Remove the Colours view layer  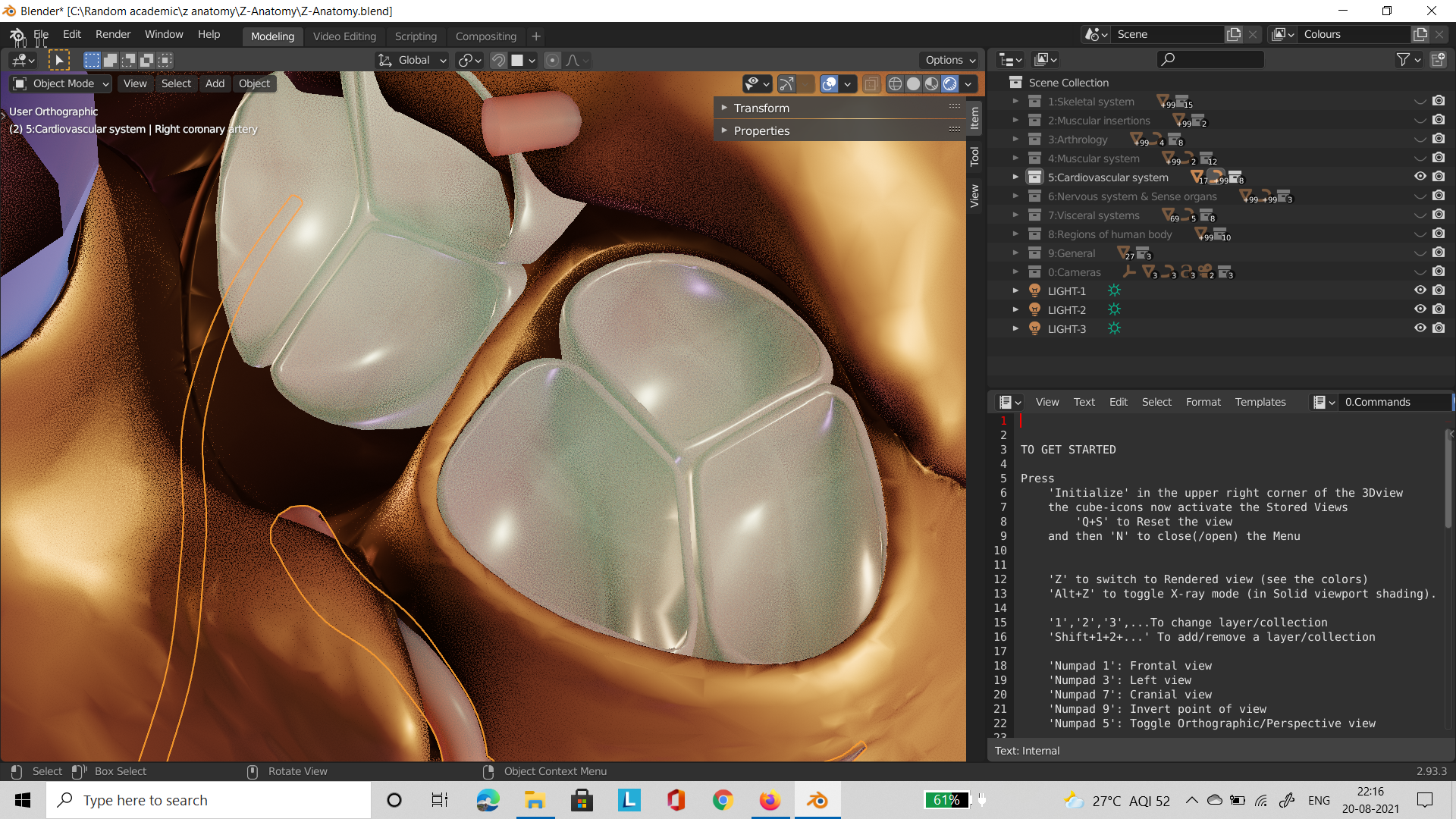tap(1439, 34)
